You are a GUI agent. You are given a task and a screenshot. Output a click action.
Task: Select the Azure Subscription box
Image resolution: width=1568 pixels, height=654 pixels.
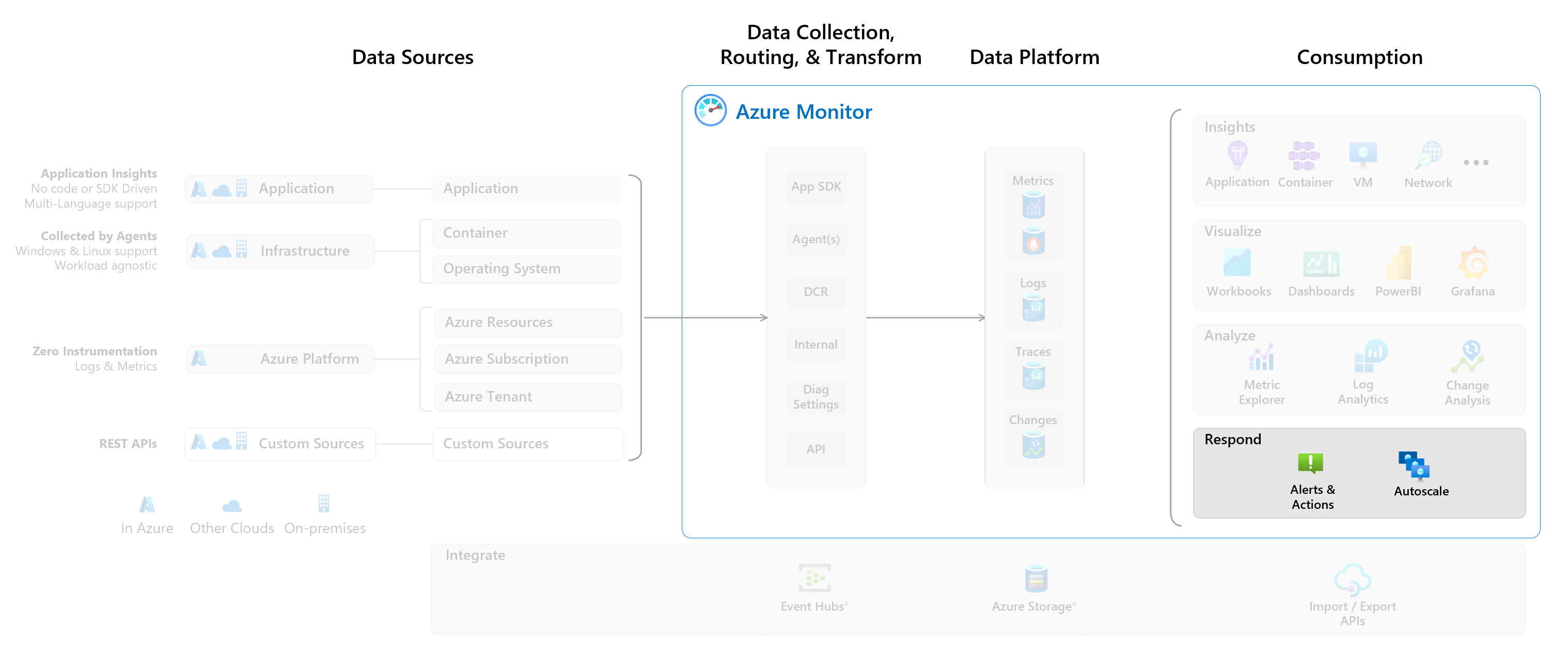click(x=528, y=359)
